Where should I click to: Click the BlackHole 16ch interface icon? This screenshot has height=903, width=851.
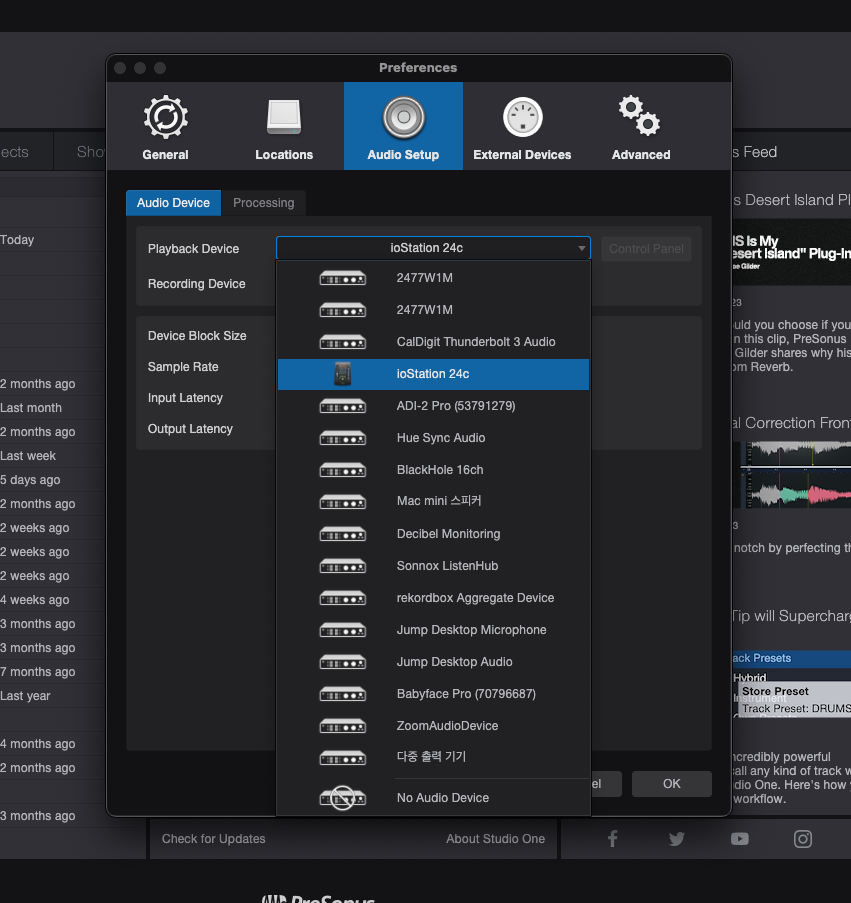coord(343,470)
